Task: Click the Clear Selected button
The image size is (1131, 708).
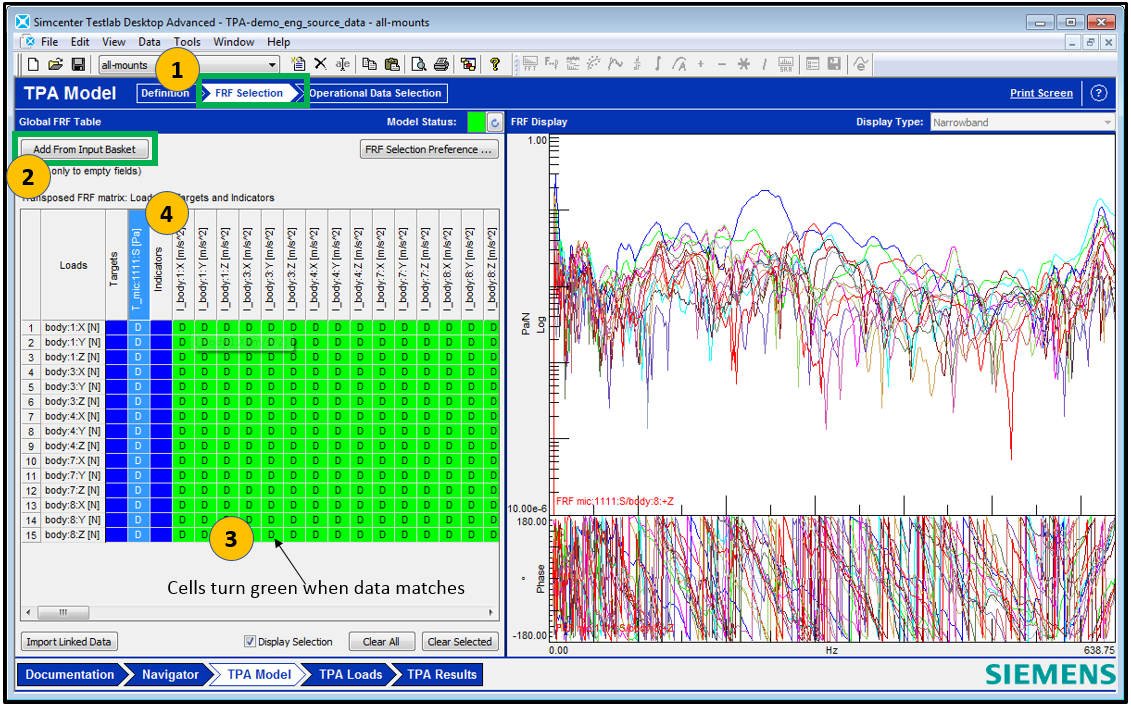Action: click(459, 642)
